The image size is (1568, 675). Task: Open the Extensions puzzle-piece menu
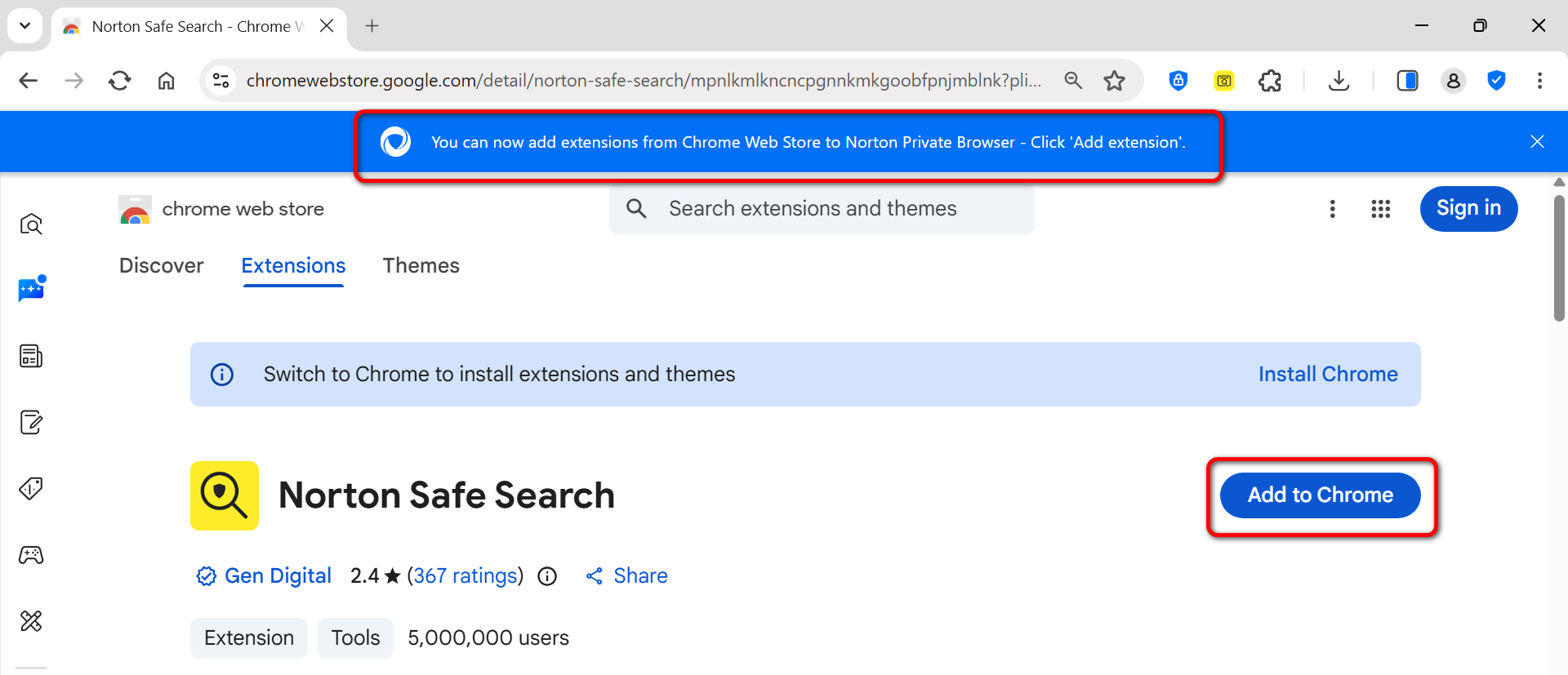pos(1270,81)
